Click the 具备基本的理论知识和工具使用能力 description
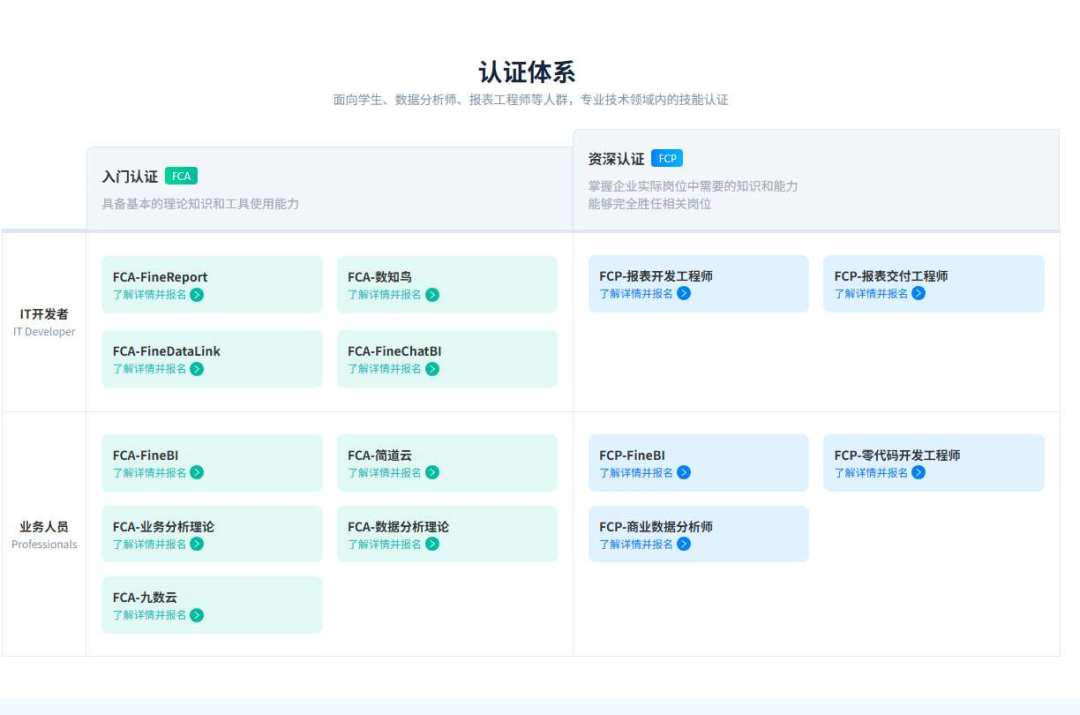Image resolution: width=1080 pixels, height=715 pixels. tap(200, 204)
